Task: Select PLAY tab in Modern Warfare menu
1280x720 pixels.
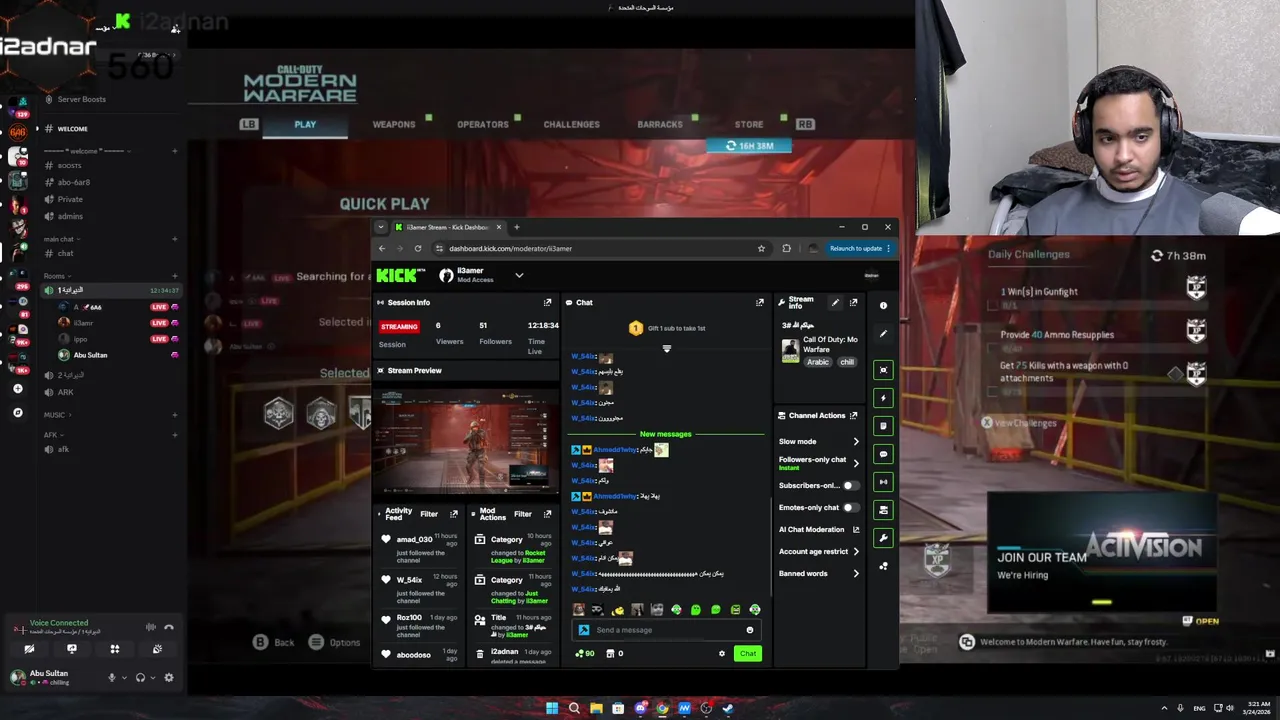Action: point(305,124)
